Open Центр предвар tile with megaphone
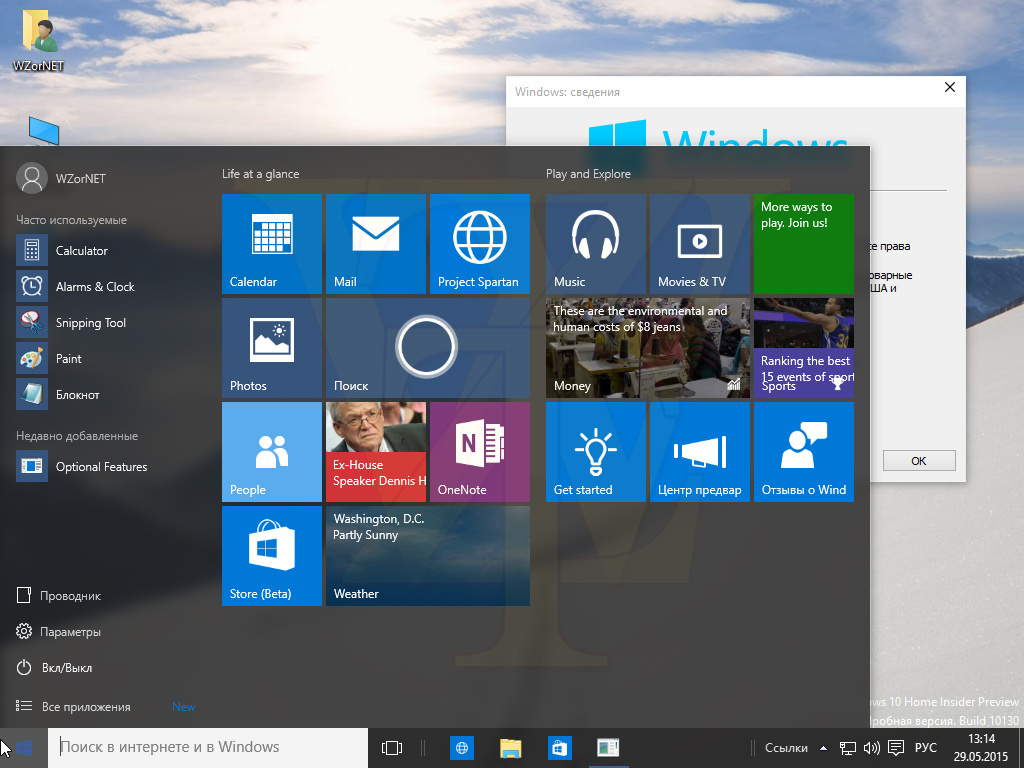 click(x=699, y=452)
